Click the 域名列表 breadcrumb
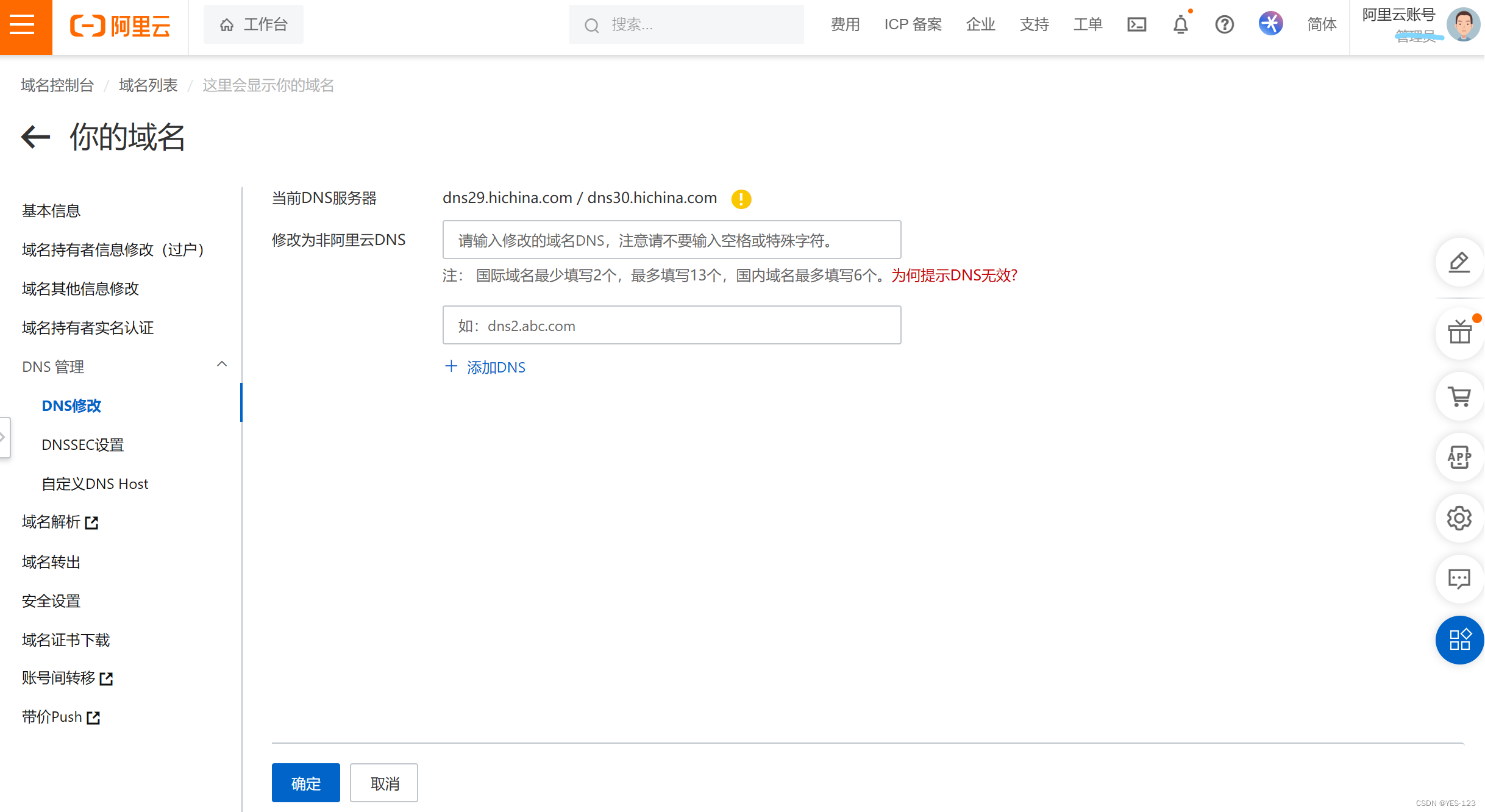 point(148,85)
